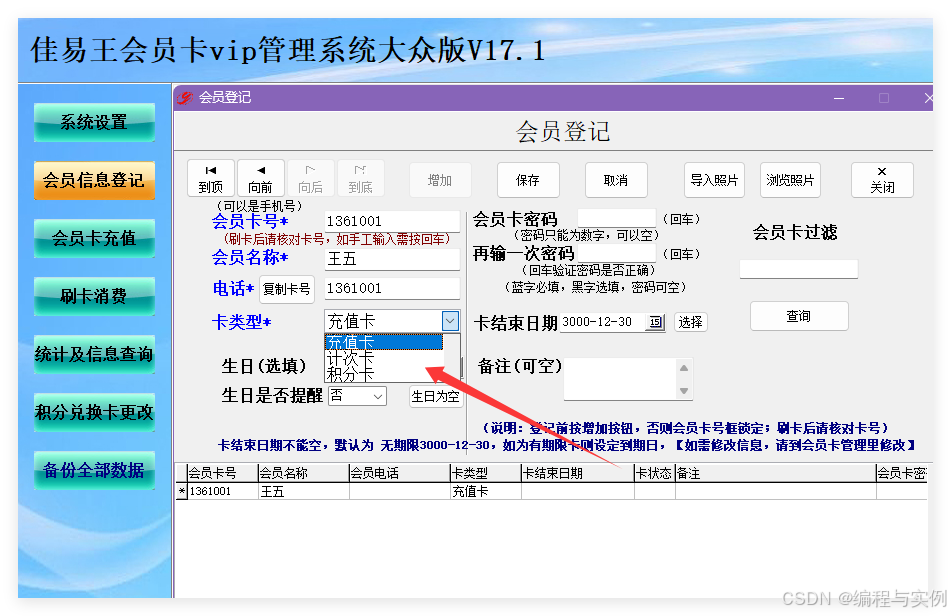
Task: Go to 会员卡充值 in sidebar
Action: (x=94, y=238)
